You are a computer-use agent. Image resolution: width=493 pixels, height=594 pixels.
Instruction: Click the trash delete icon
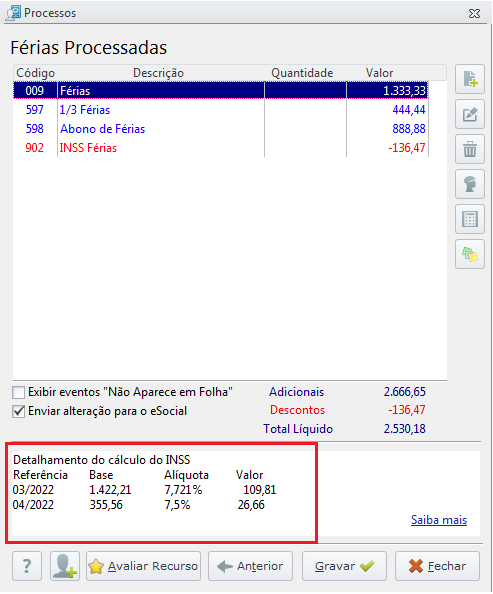click(x=470, y=149)
